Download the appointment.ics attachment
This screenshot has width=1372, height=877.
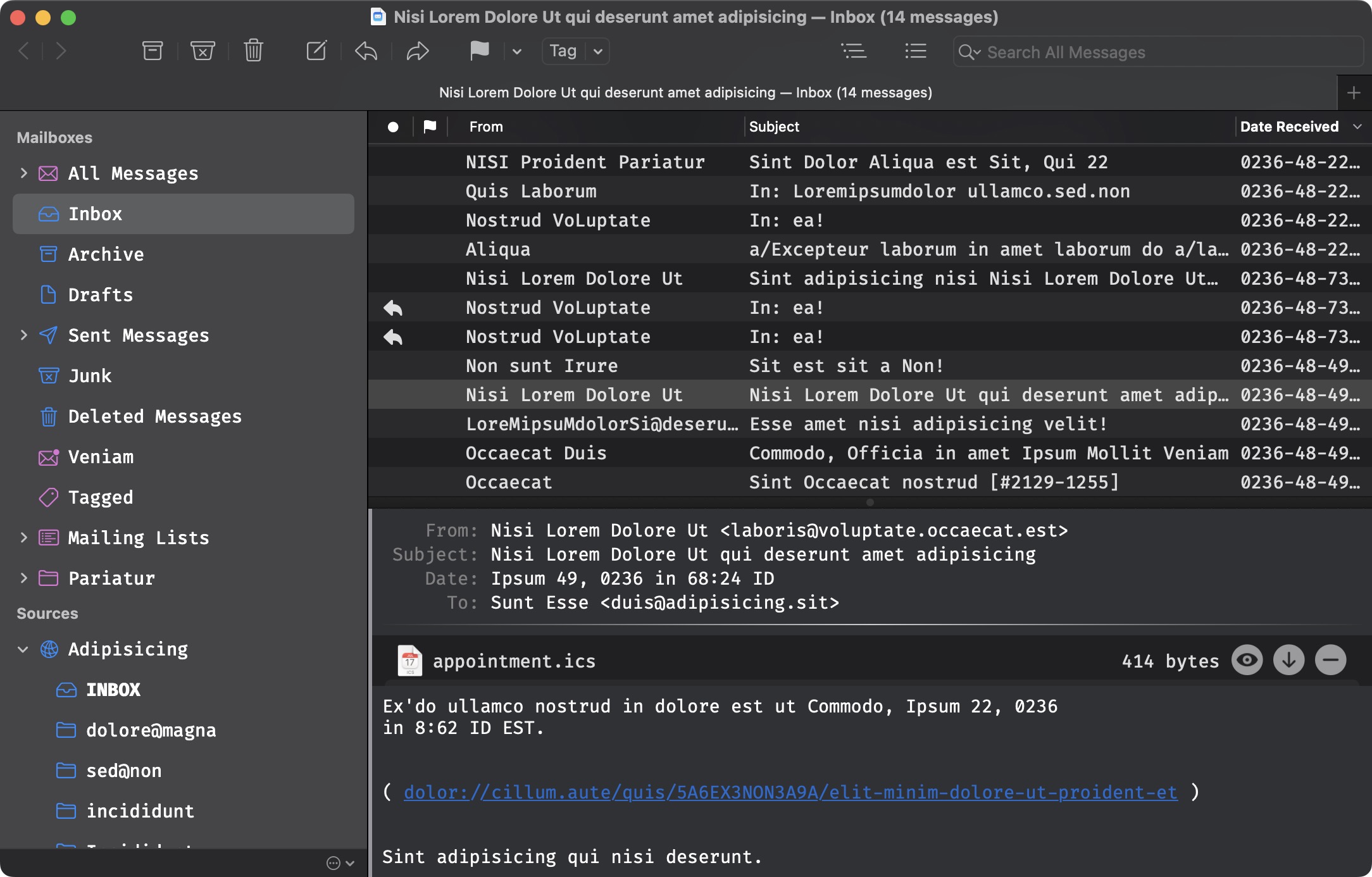click(1288, 660)
